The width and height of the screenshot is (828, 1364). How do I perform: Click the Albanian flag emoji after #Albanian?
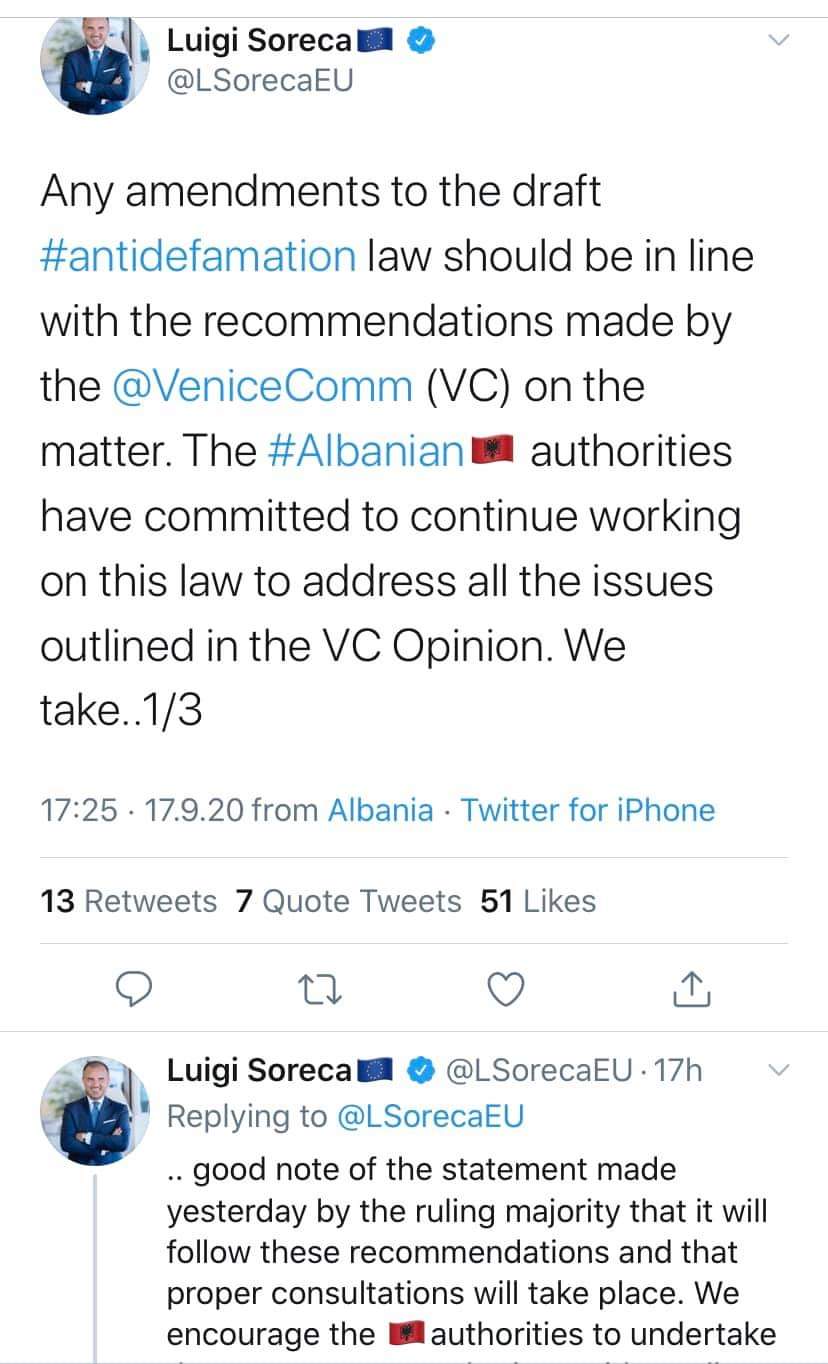[491, 452]
